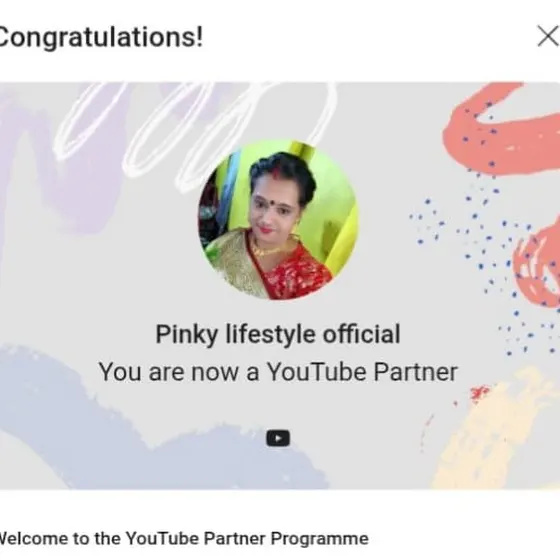Click the word Partner in banner subtitle
This screenshot has width=560, height=560.
point(415,372)
